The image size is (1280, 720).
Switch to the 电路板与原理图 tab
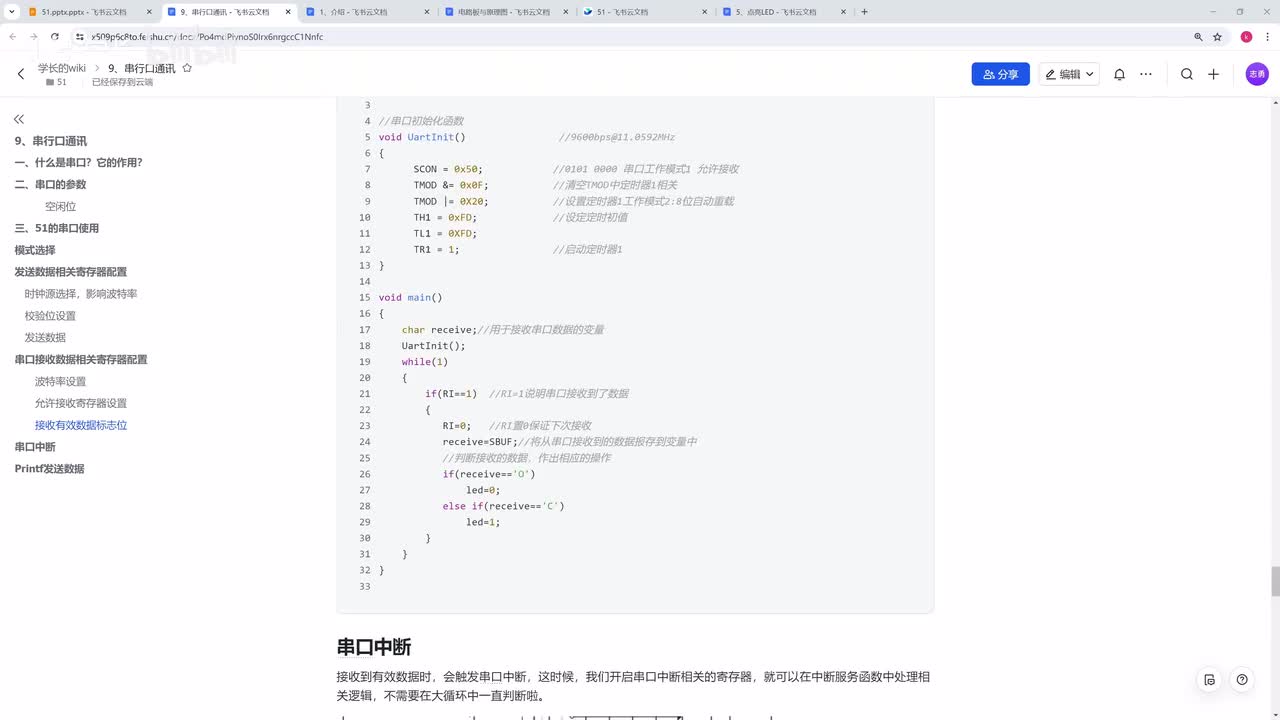point(505,12)
